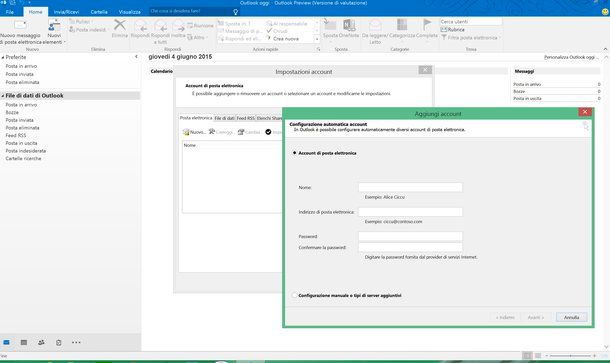Open Tasks view in navigation bar
610x363 pixels.
tap(59, 342)
